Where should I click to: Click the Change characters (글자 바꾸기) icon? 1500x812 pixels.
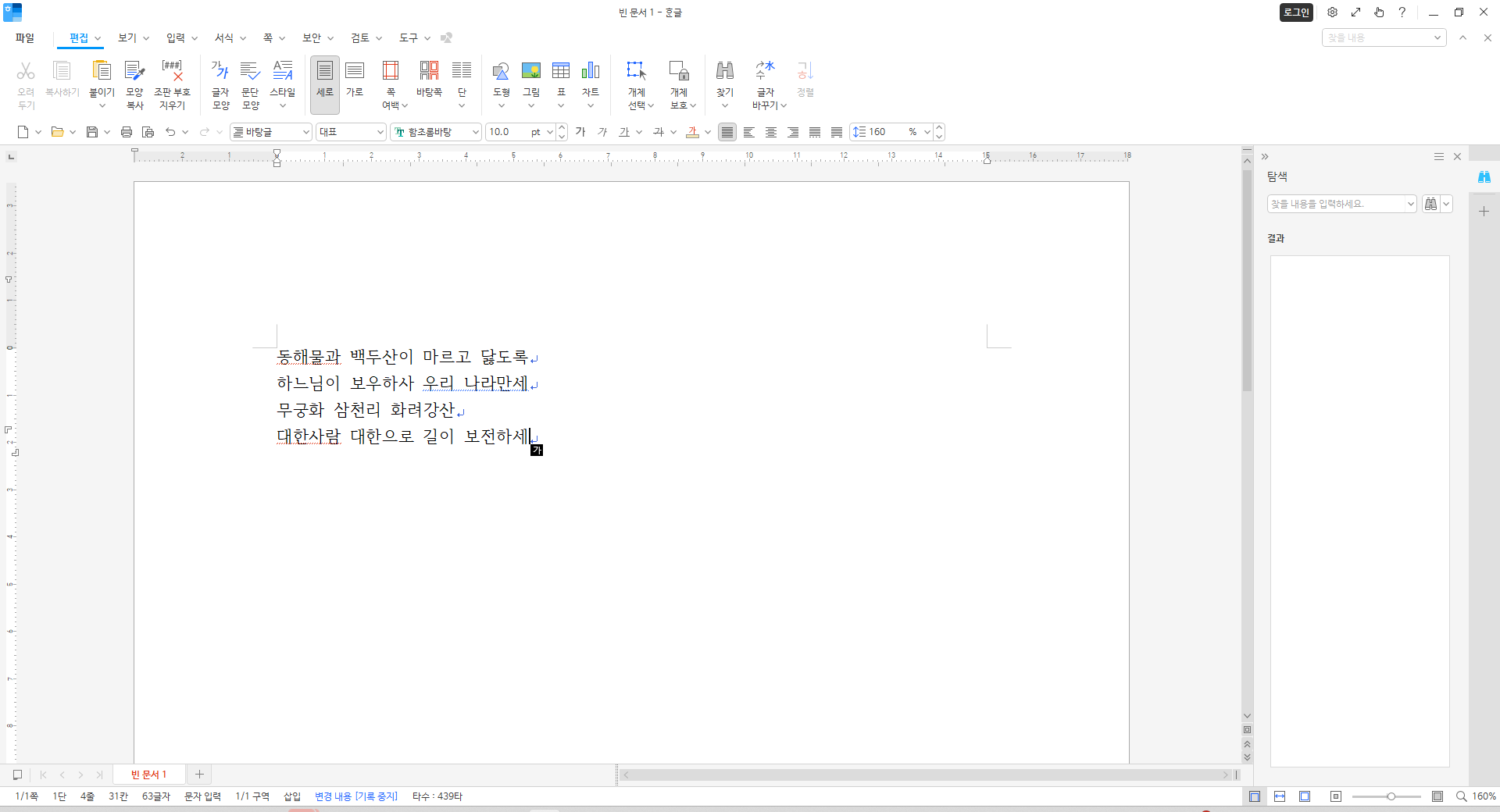pos(766,71)
